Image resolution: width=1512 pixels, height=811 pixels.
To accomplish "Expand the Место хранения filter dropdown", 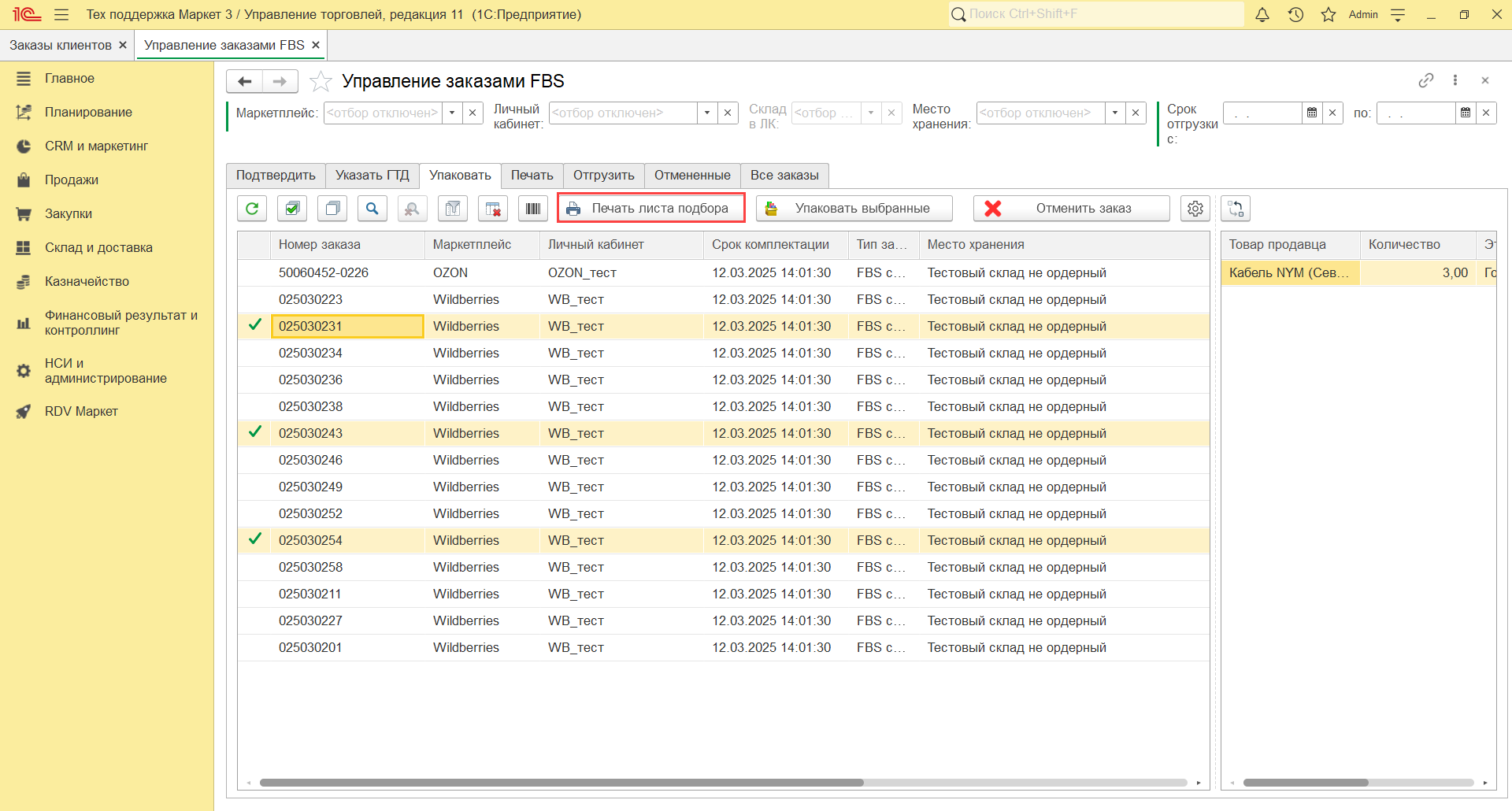I will pyautogui.click(x=1115, y=113).
